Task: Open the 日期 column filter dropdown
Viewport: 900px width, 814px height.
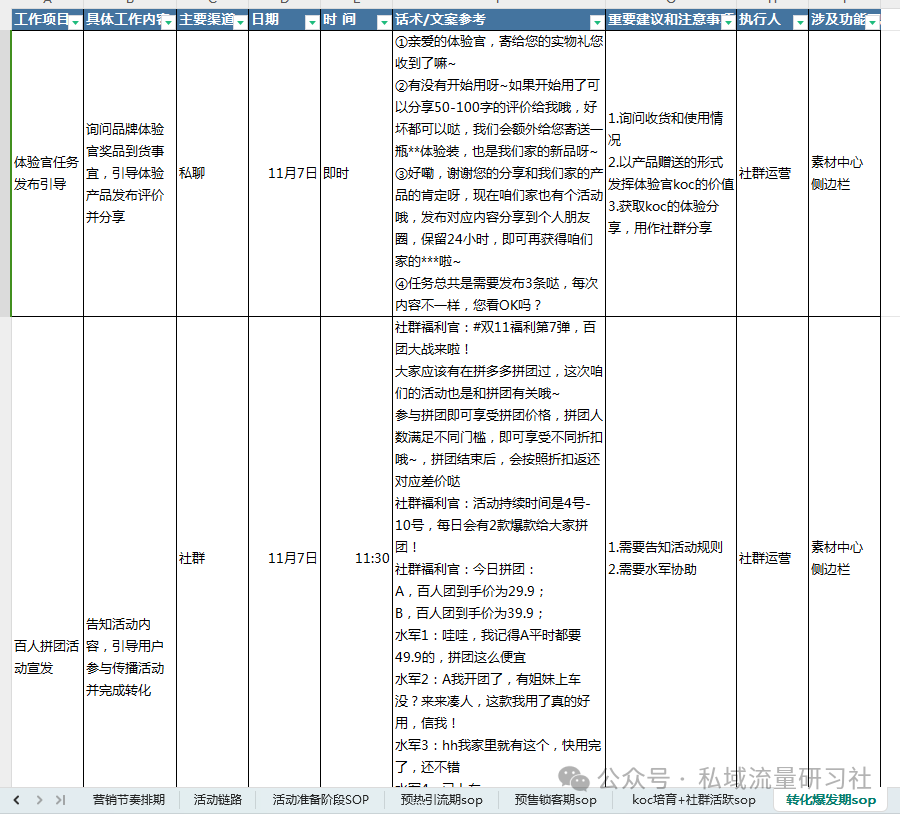Action: (312, 22)
